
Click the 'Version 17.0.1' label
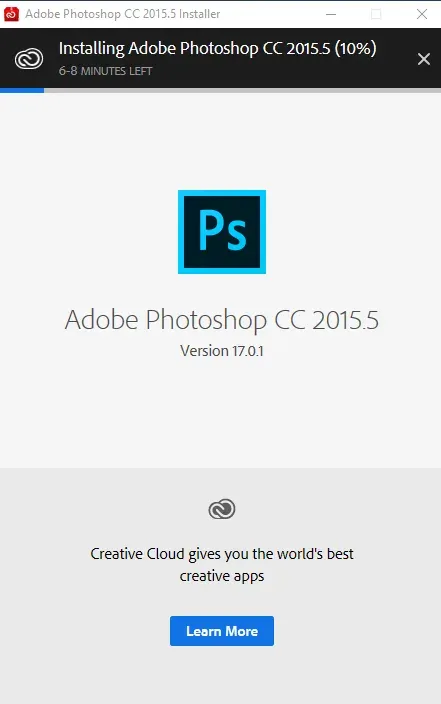(222, 351)
